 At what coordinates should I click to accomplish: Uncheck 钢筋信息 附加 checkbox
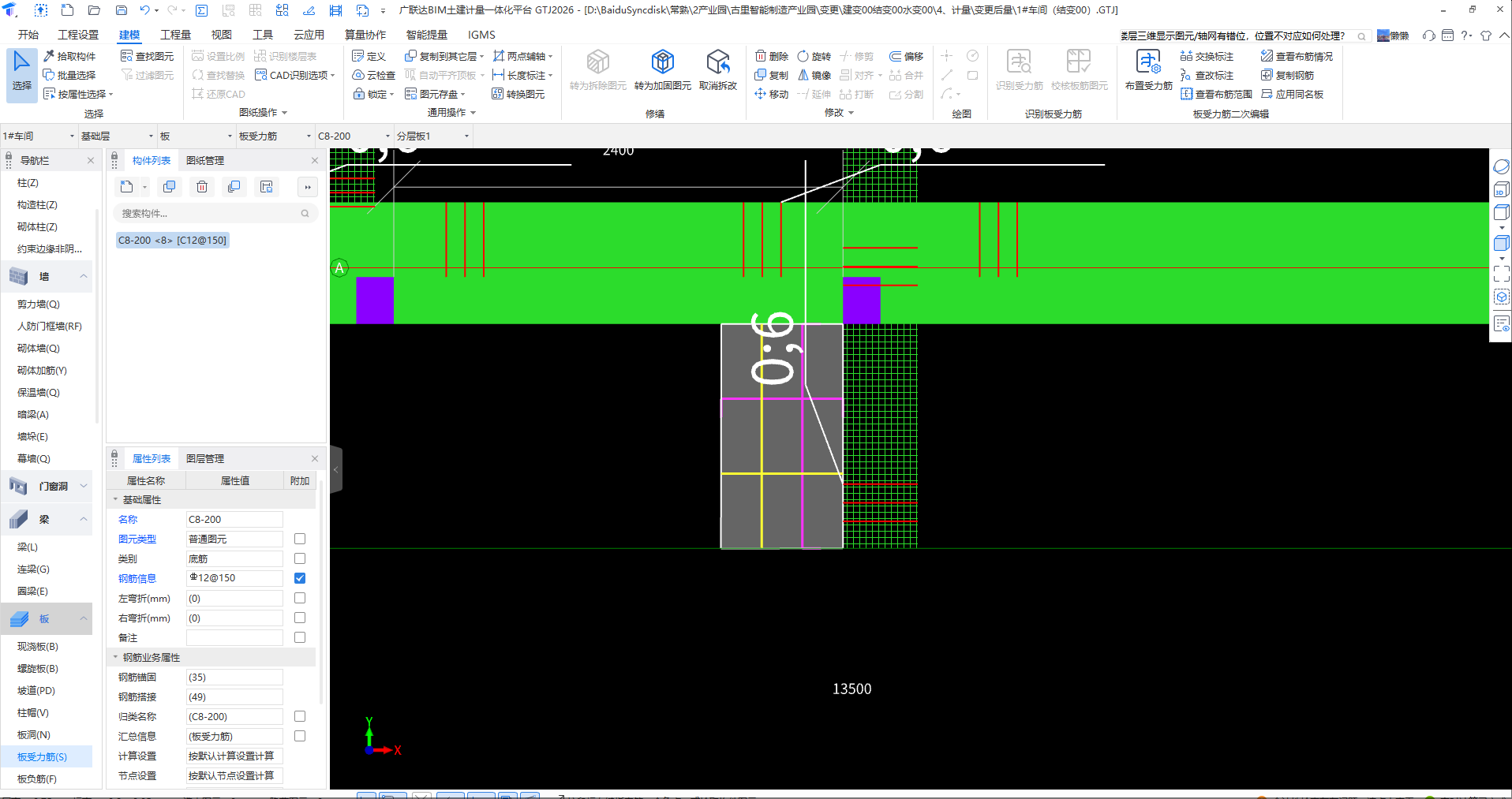click(x=300, y=578)
